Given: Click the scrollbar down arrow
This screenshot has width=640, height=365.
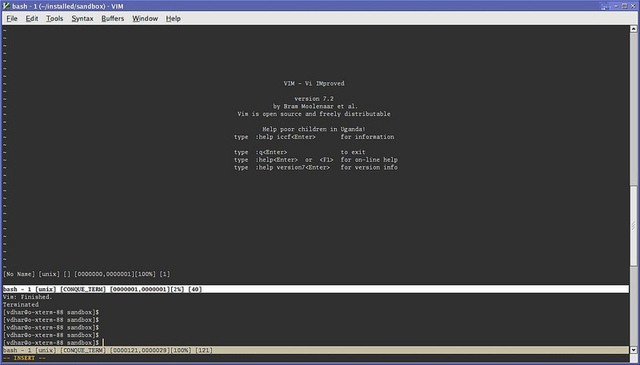Looking at the screenshot, I should 633,350.
